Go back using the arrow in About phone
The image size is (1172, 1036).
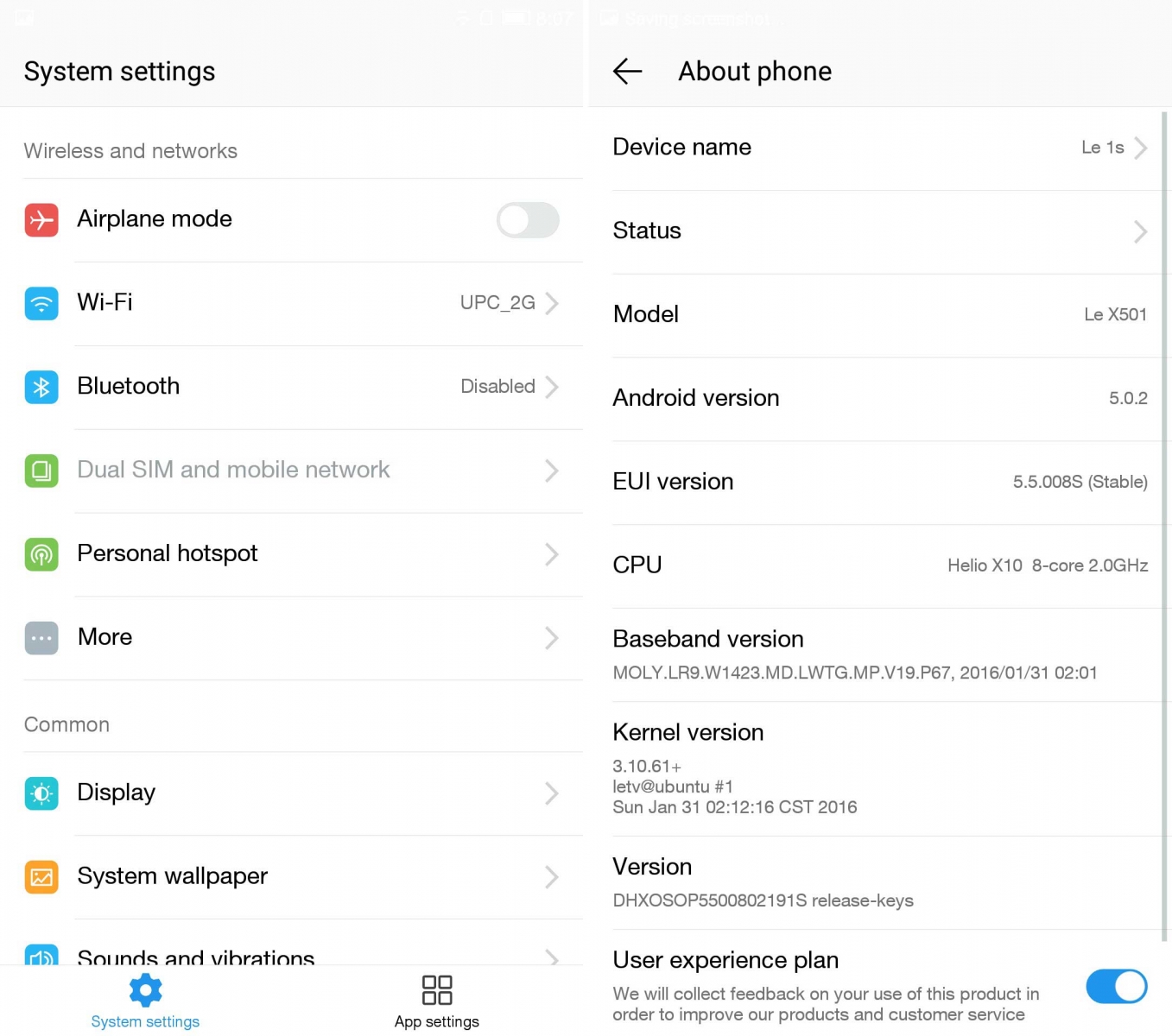628,71
